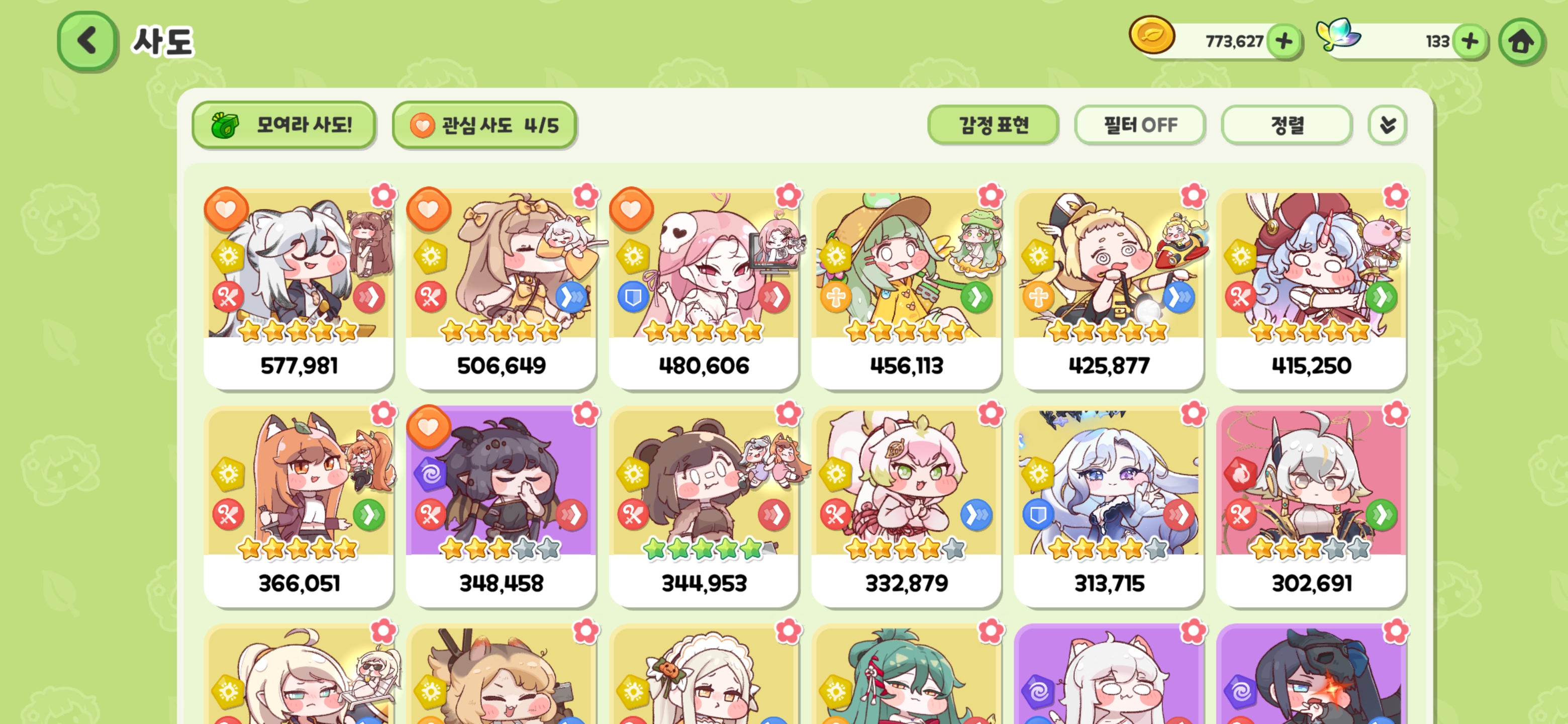Screen dimensions: 1568x724
Task: Add butterfly gems with the plus icon
Action: [1469, 41]
